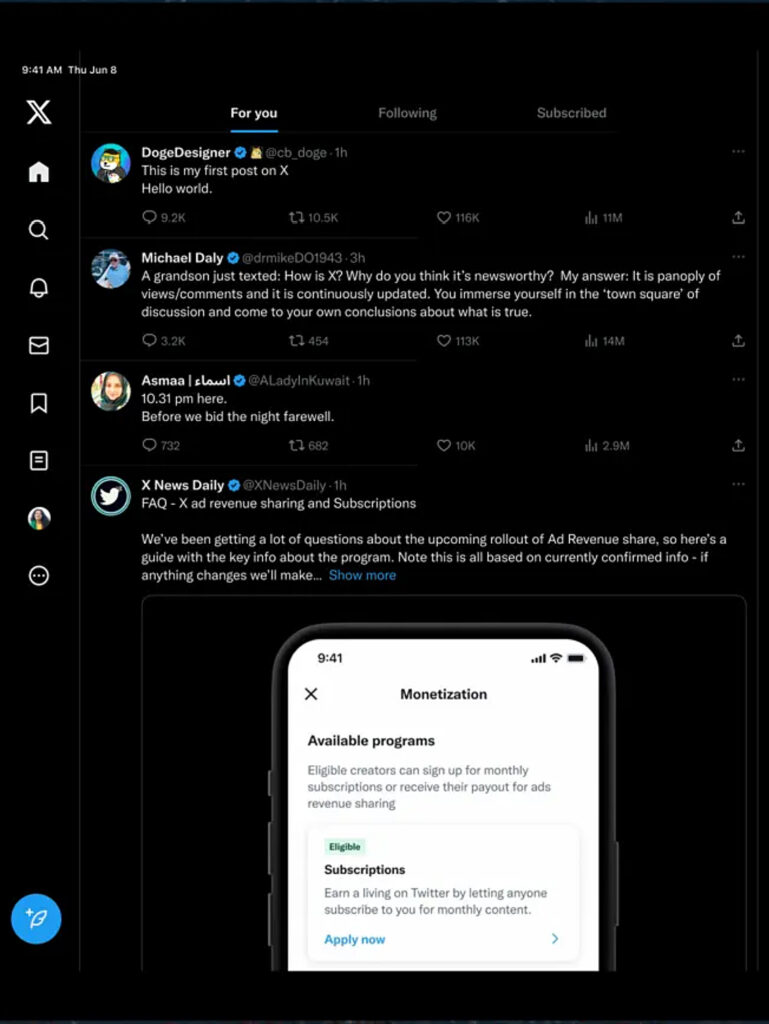Share DogeDesigner's first post on X

[738, 217]
